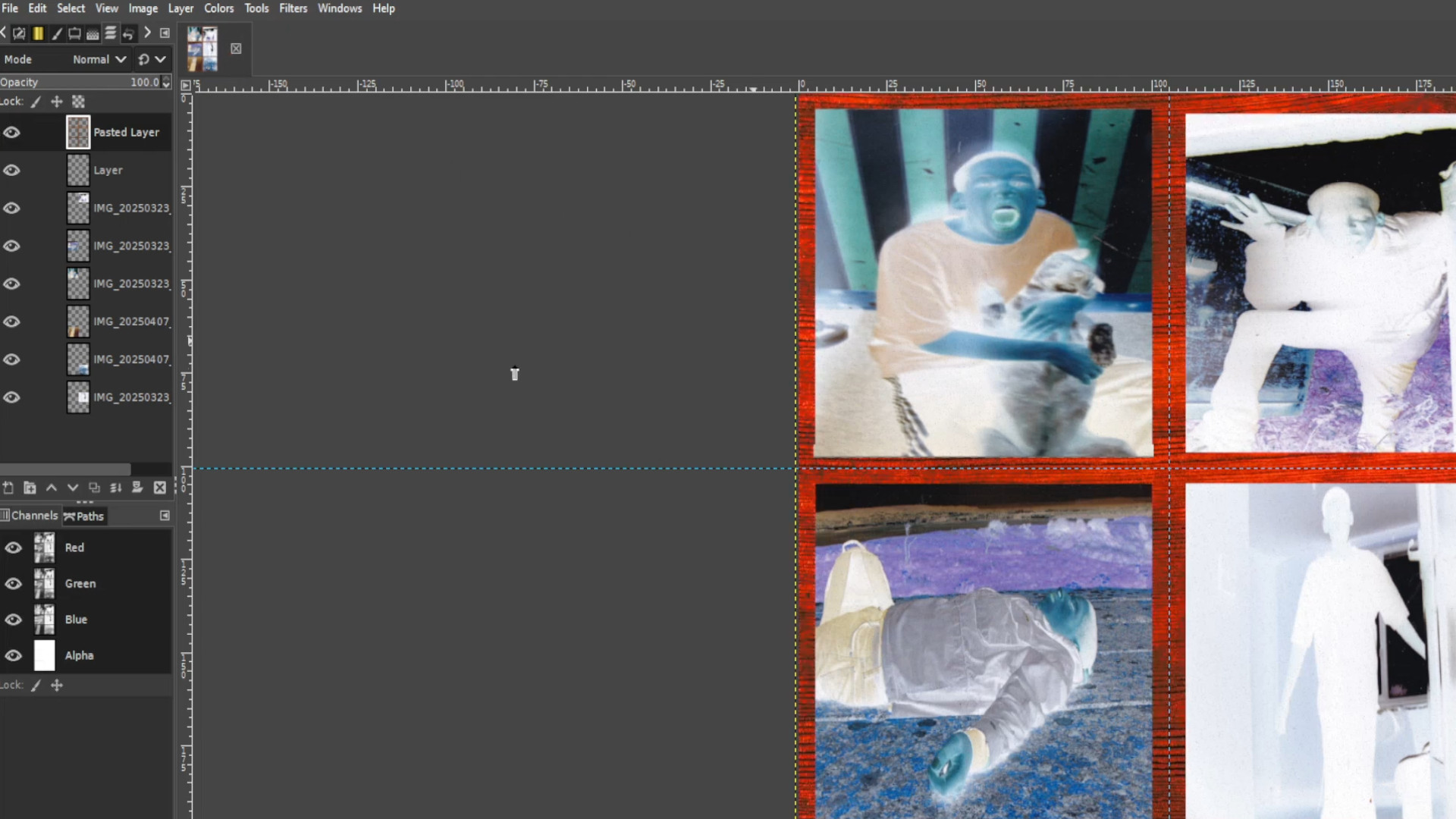Hide the layer named Layer

tap(11, 170)
